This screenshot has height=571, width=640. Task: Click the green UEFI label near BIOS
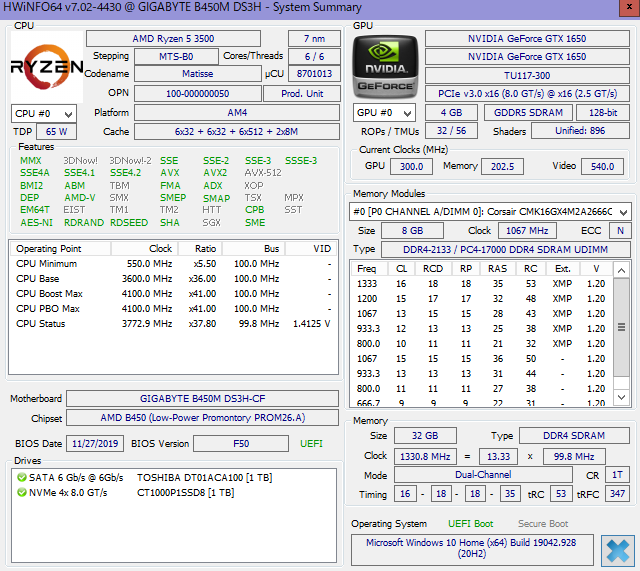(312, 443)
